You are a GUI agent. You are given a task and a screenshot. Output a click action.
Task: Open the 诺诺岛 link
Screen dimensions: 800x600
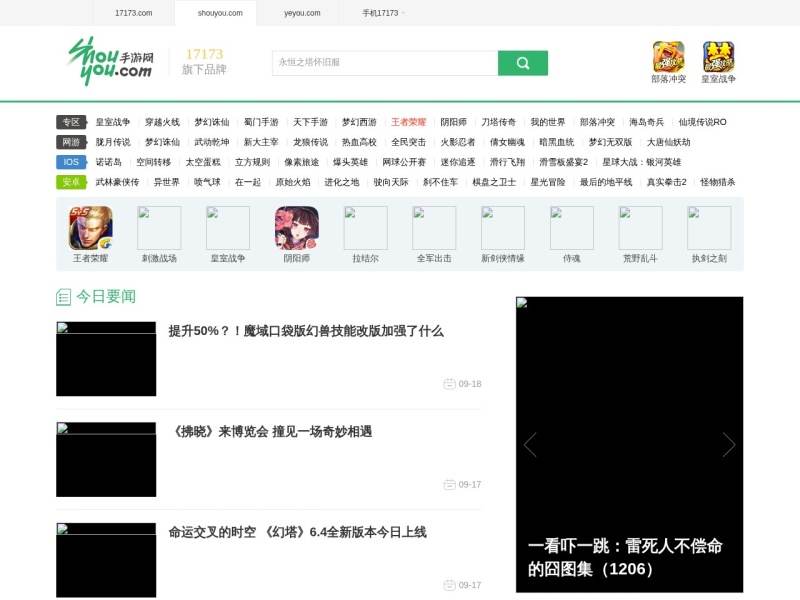109,162
